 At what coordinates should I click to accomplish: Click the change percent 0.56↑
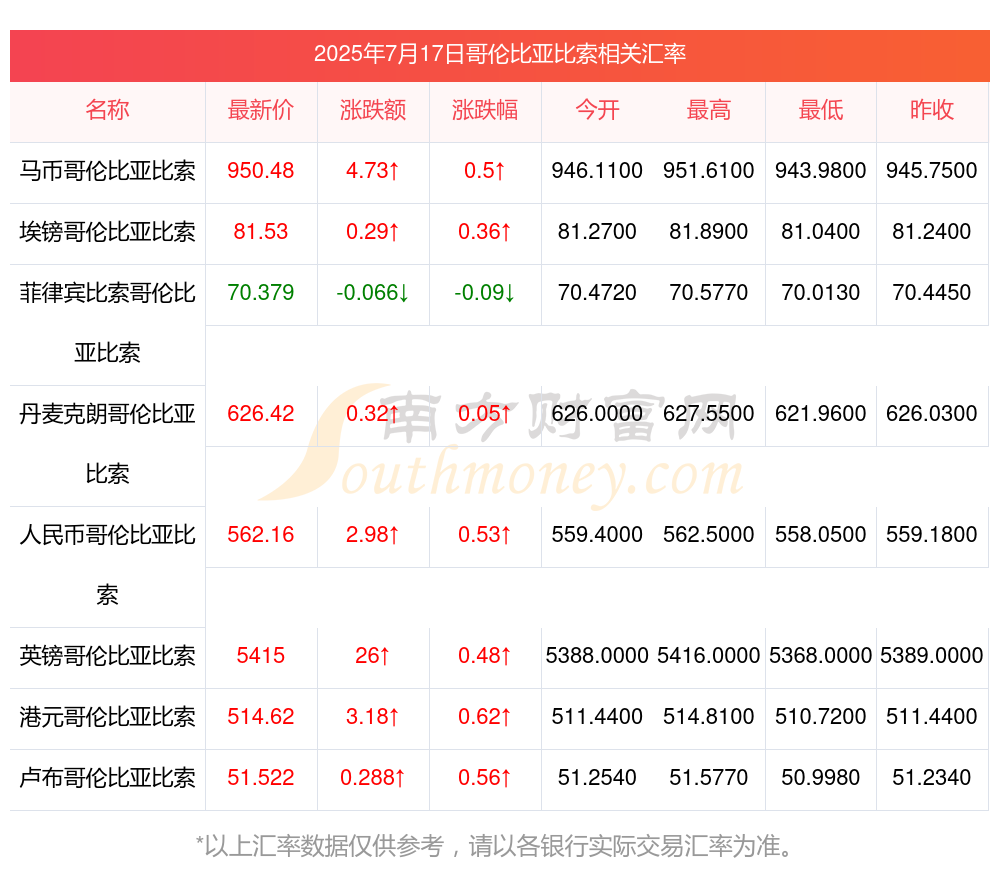tap(485, 777)
